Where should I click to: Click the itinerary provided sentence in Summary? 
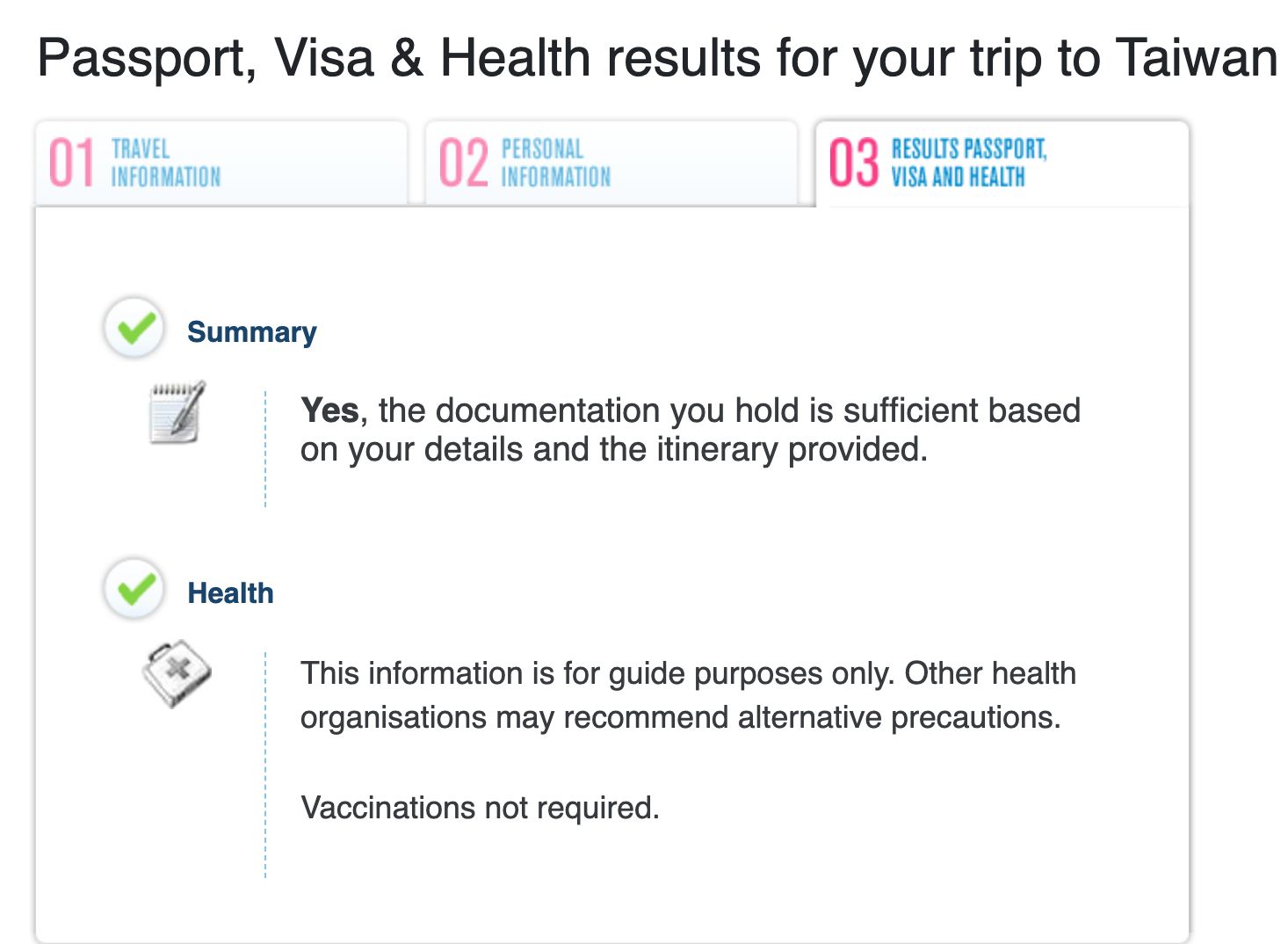613,450
